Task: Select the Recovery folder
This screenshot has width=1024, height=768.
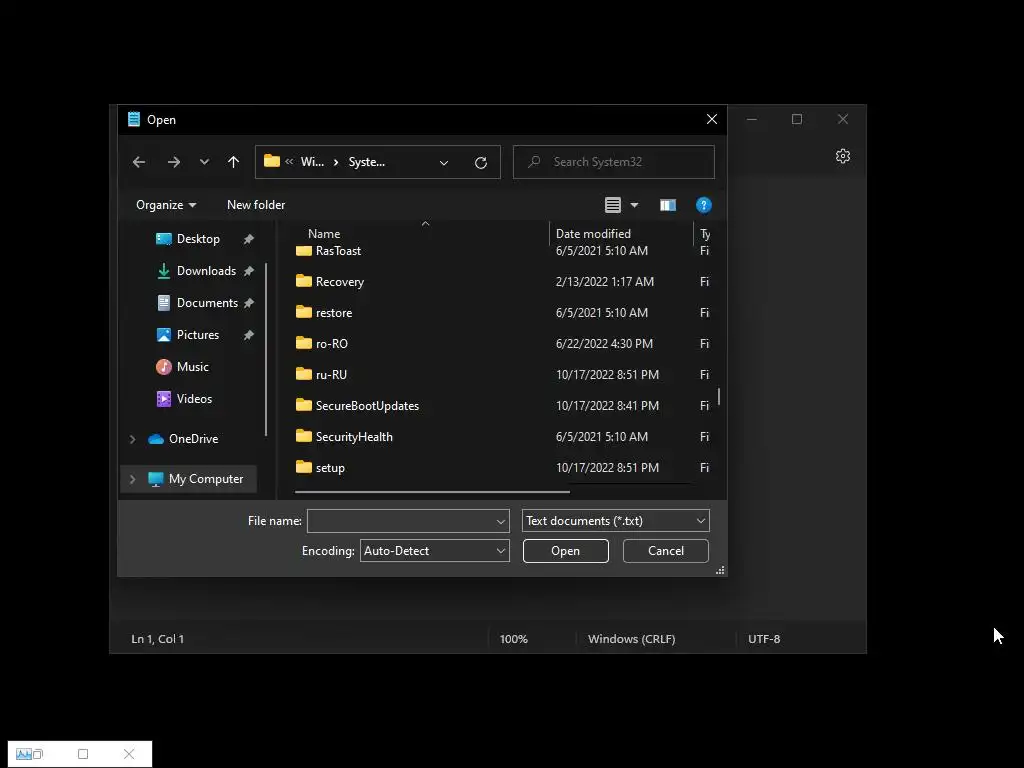Action: click(340, 282)
